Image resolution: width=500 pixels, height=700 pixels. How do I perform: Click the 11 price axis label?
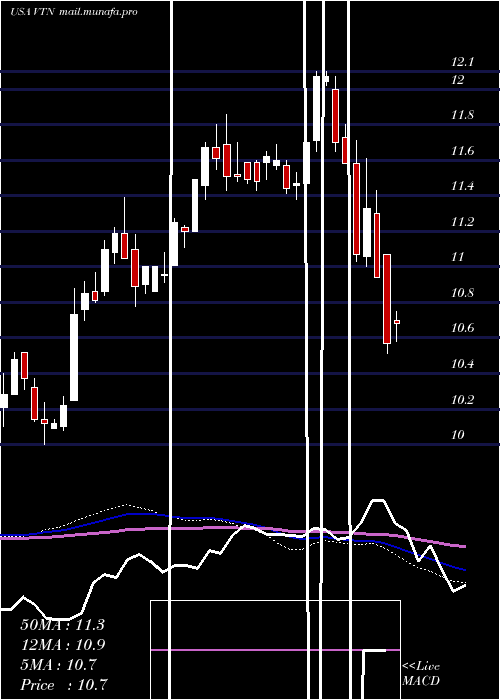point(458,257)
